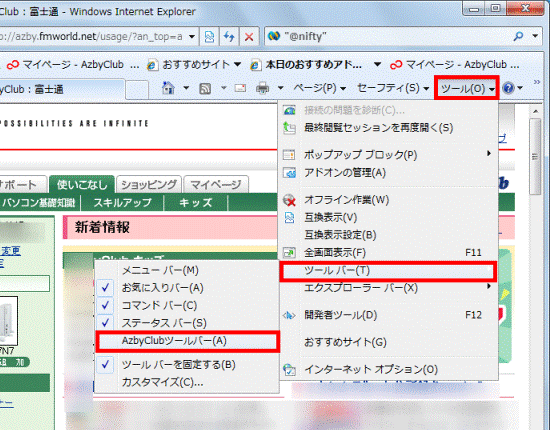Viewport: 550px width, 430px height.
Task: Select おすすめサイト(G) menu item
Action: tap(388, 342)
